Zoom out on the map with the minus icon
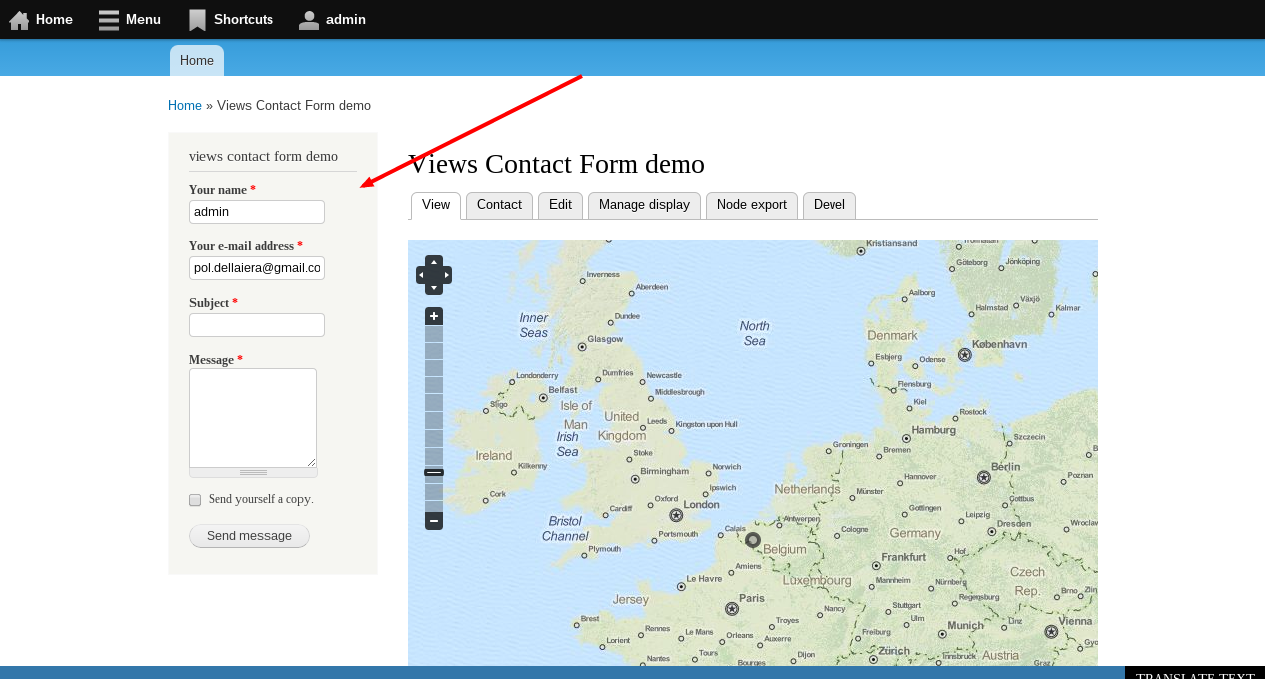1265x679 pixels. (x=433, y=520)
